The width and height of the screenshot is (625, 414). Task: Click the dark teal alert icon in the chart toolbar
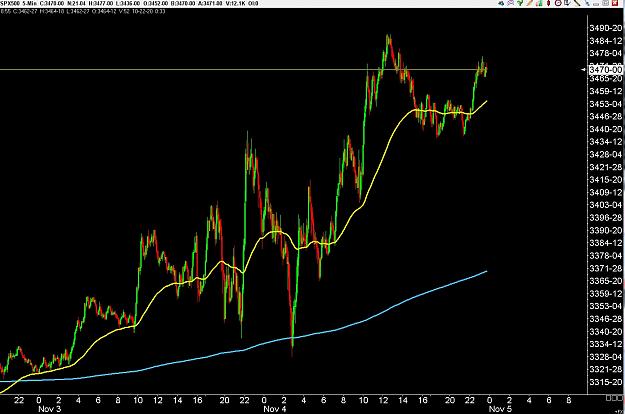coord(501,3)
